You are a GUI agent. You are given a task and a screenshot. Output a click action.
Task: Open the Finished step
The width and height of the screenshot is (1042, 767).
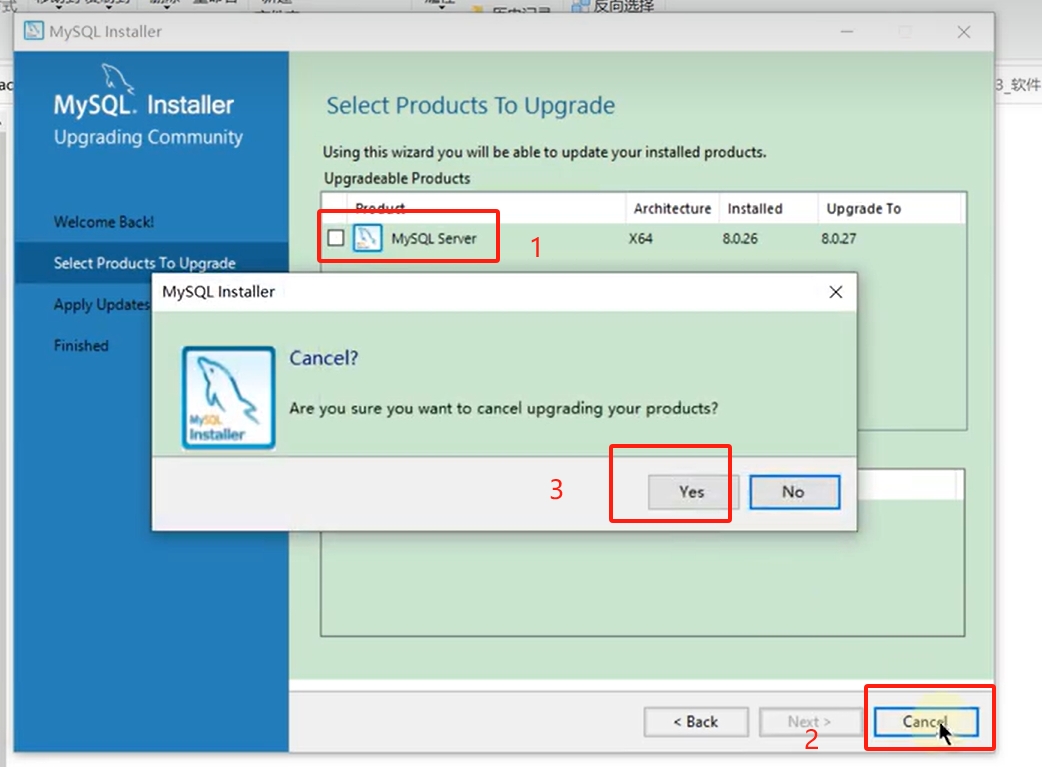coord(81,346)
